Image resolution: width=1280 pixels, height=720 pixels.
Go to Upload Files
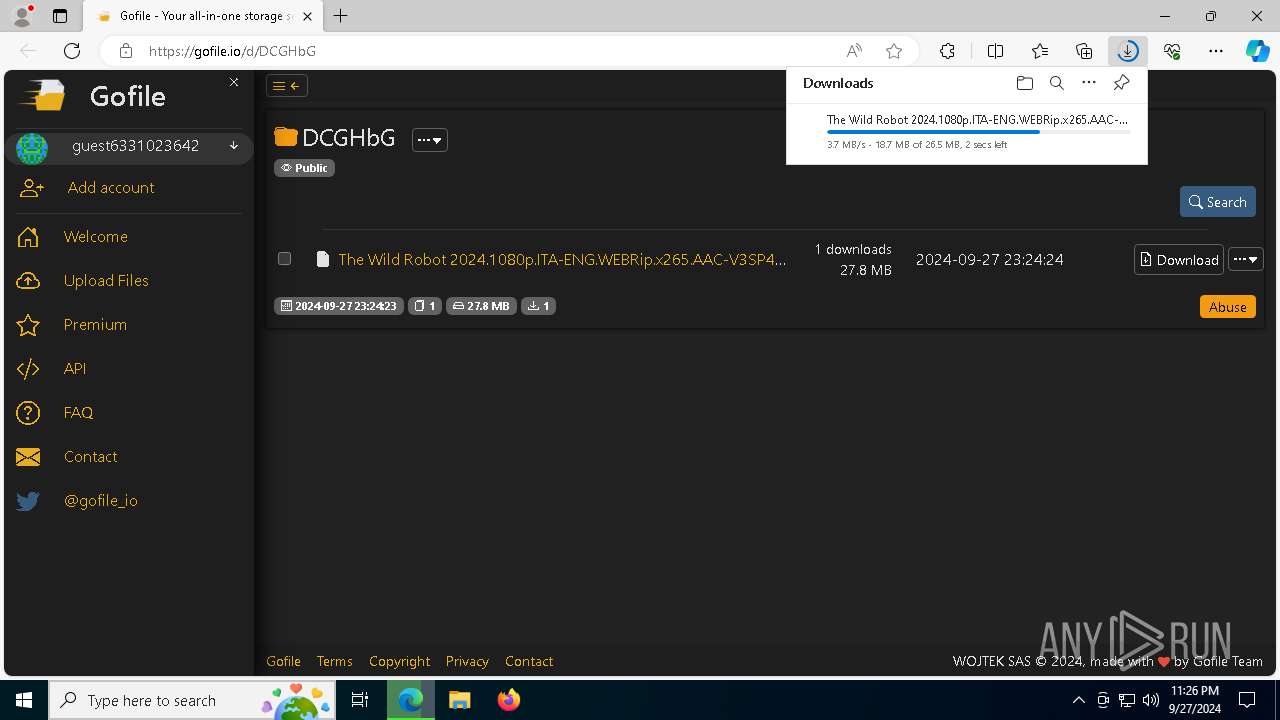coord(106,281)
